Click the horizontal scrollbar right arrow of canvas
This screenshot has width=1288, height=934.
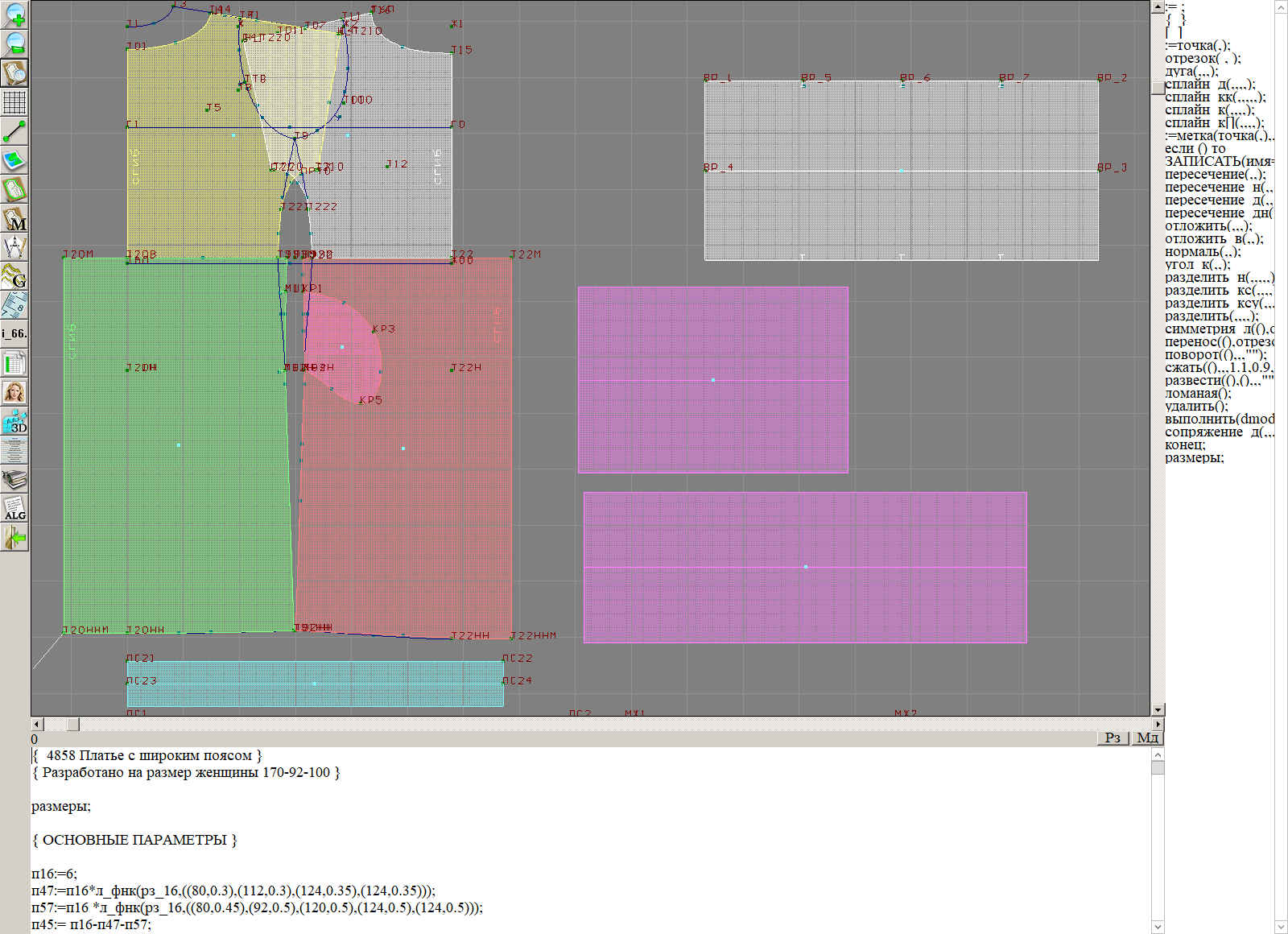click(1158, 724)
